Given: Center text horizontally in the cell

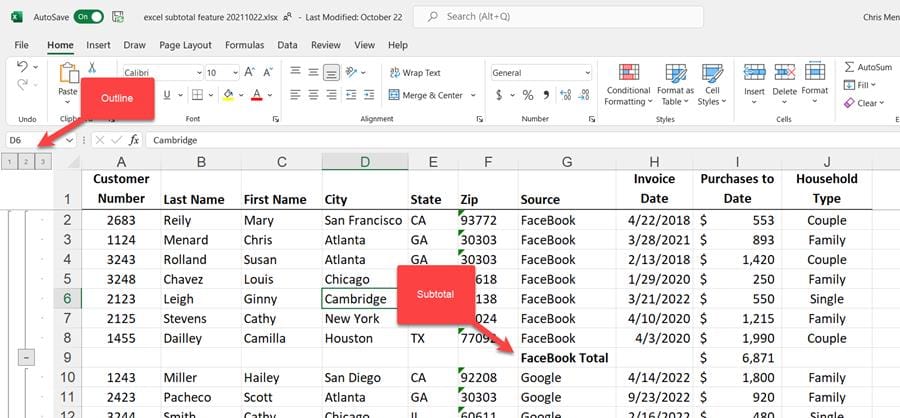Looking at the screenshot, I should pyautogui.click(x=313, y=95).
